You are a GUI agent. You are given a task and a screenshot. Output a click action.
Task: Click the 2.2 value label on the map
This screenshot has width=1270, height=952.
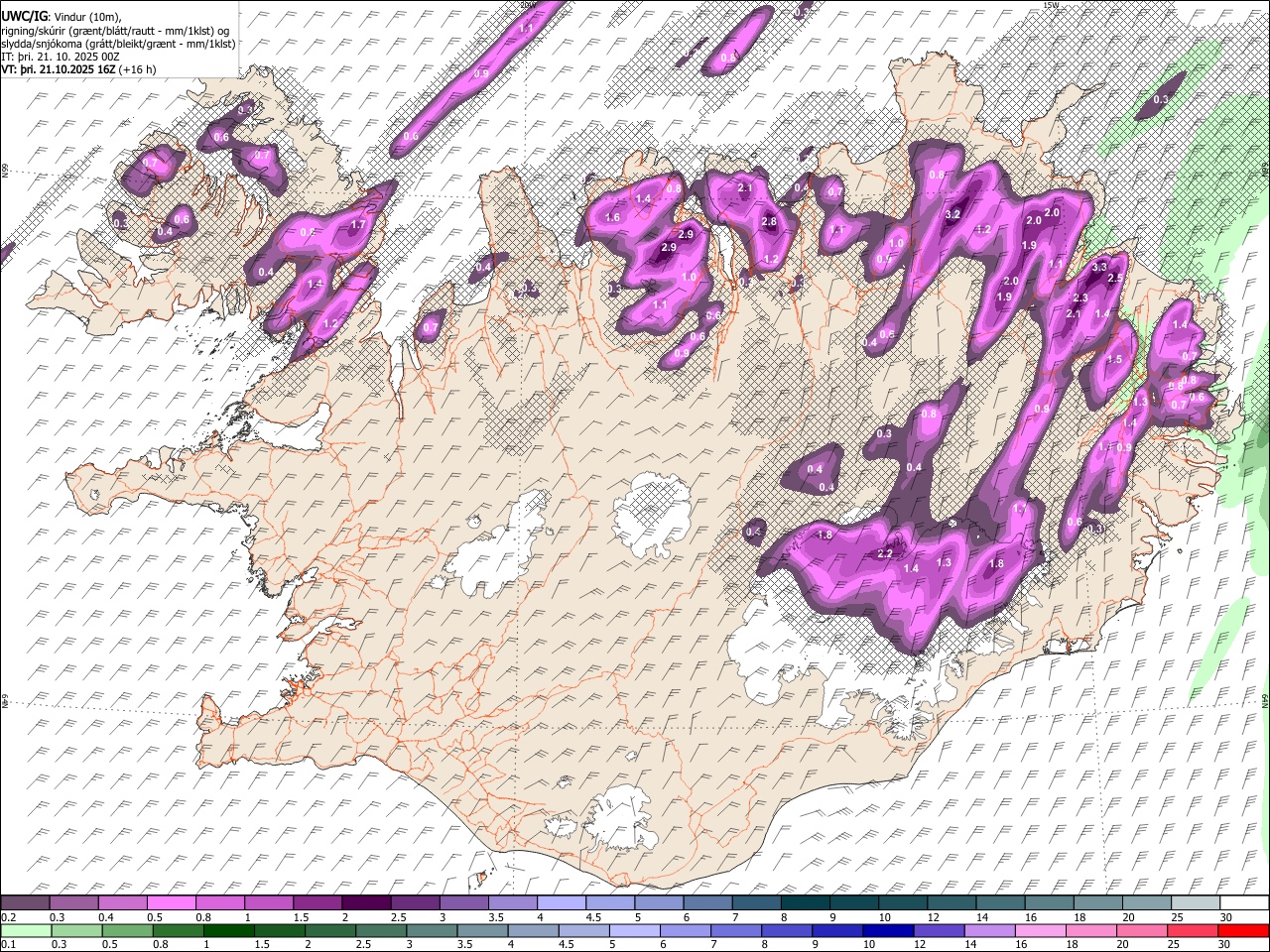click(886, 554)
